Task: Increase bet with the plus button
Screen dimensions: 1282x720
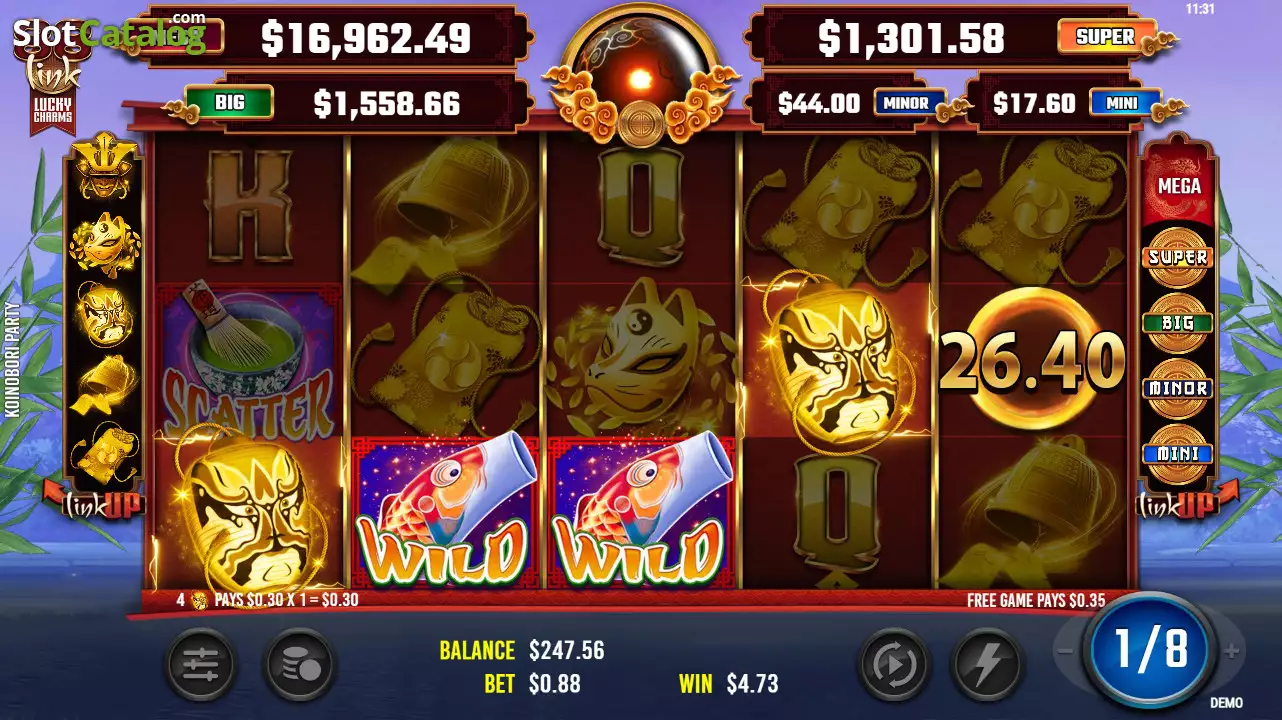Action: (x=1232, y=651)
